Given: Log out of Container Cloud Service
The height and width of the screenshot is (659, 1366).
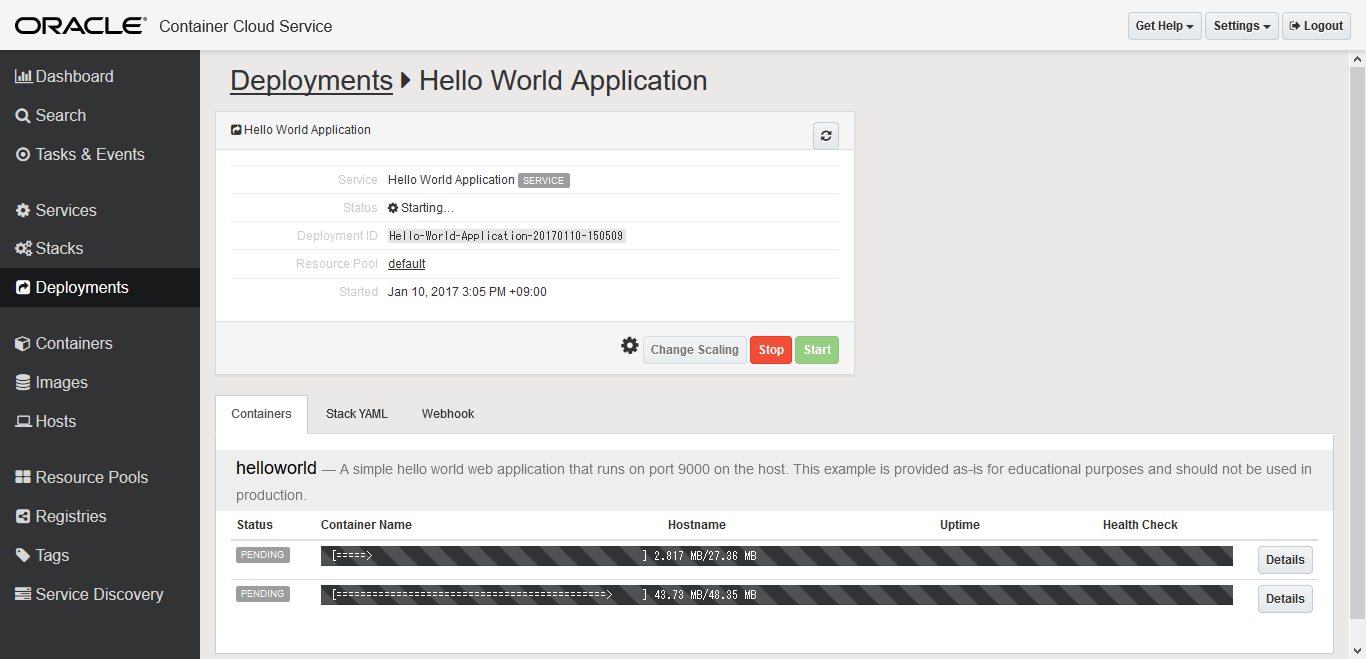Looking at the screenshot, I should [1316, 26].
